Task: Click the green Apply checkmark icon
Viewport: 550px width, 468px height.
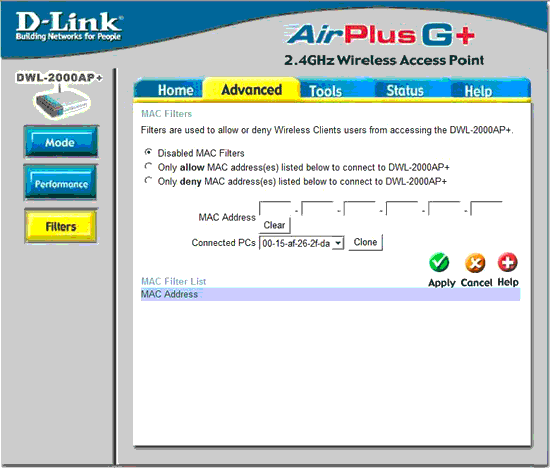Action: pyautogui.click(x=439, y=262)
